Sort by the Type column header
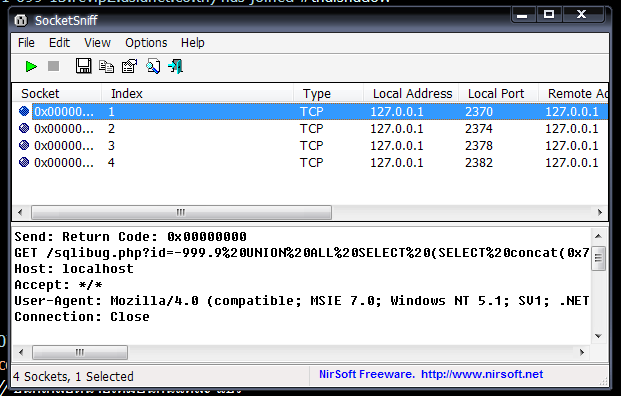The width and height of the screenshot is (621, 396). tap(328, 93)
